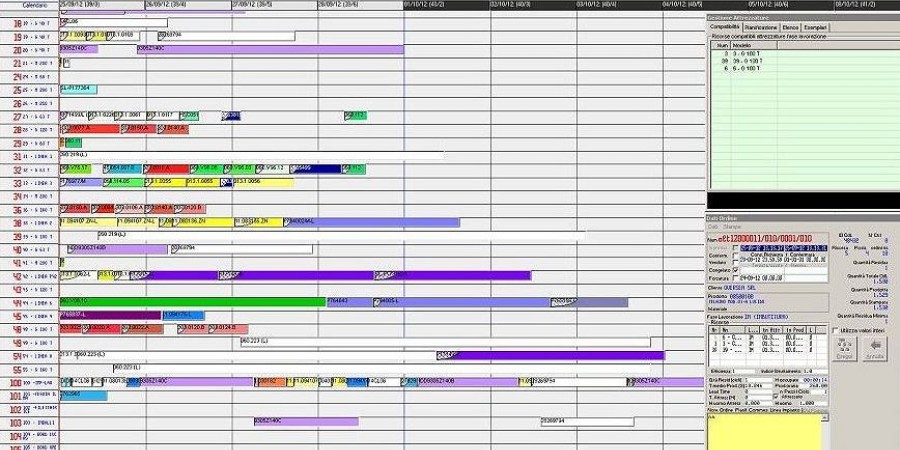Click the 01/10/12 date column header
The width and height of the screenshot is (900, 450).
447,5
